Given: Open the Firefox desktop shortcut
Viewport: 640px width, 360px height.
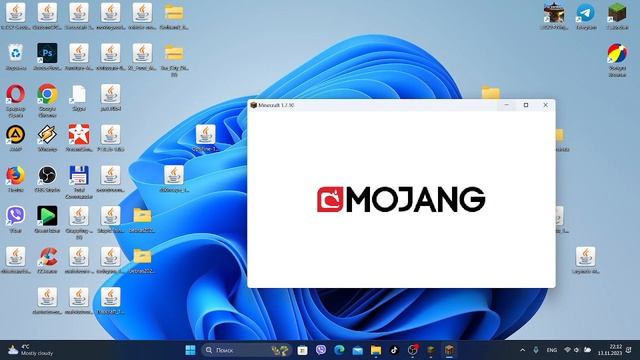Looking at the screenshot, I should point(16,176).
